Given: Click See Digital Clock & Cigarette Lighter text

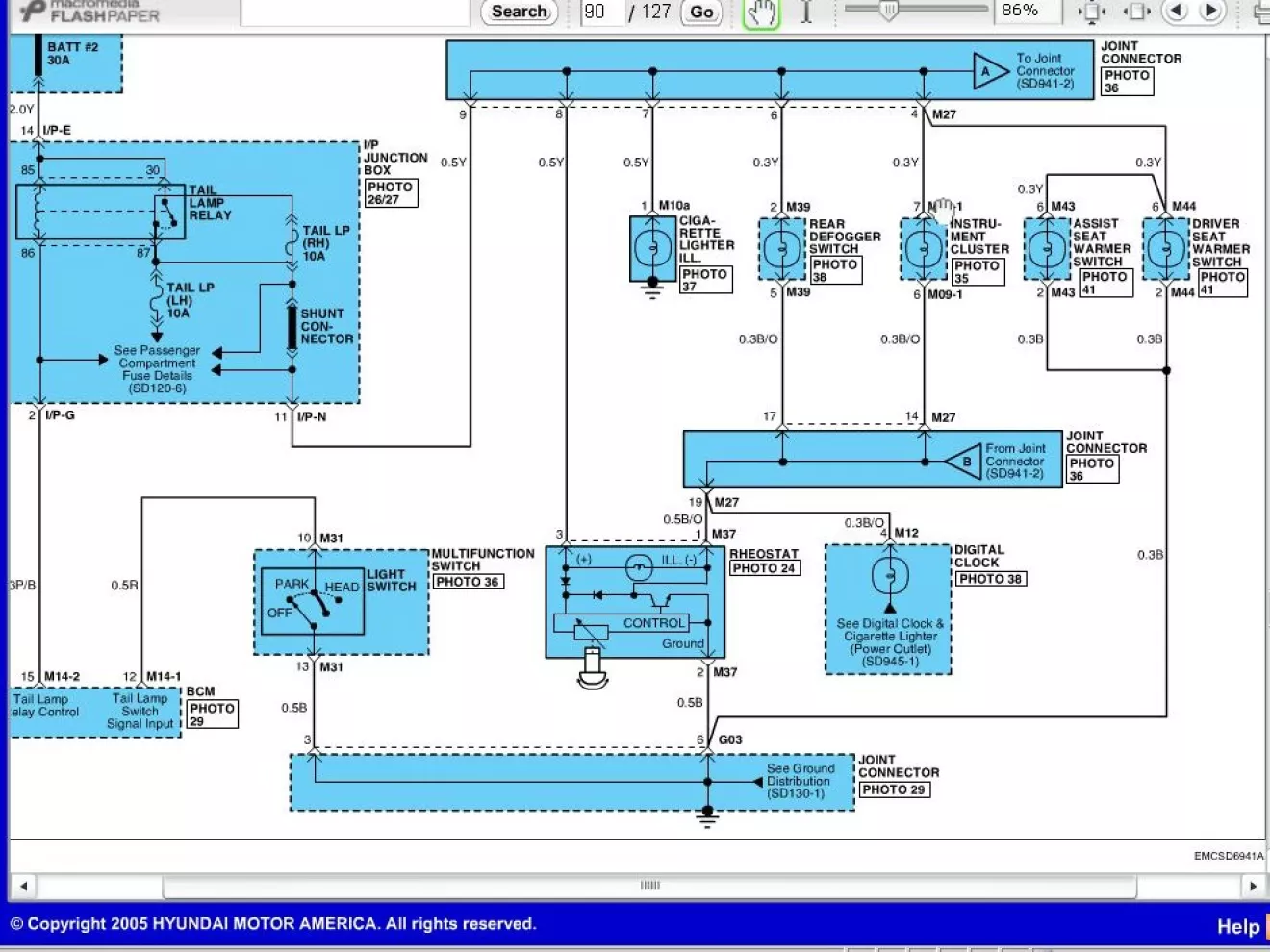Looking at the screenshot, I should (891, 642).
